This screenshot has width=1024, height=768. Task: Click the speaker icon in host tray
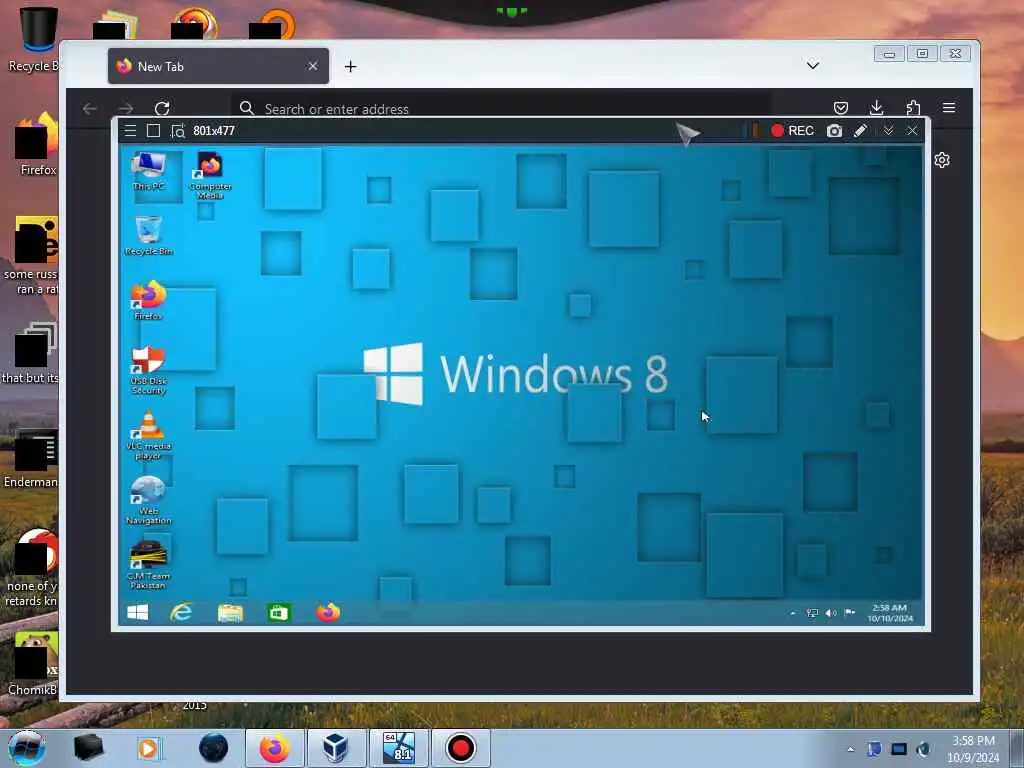[x=923, y=749]
